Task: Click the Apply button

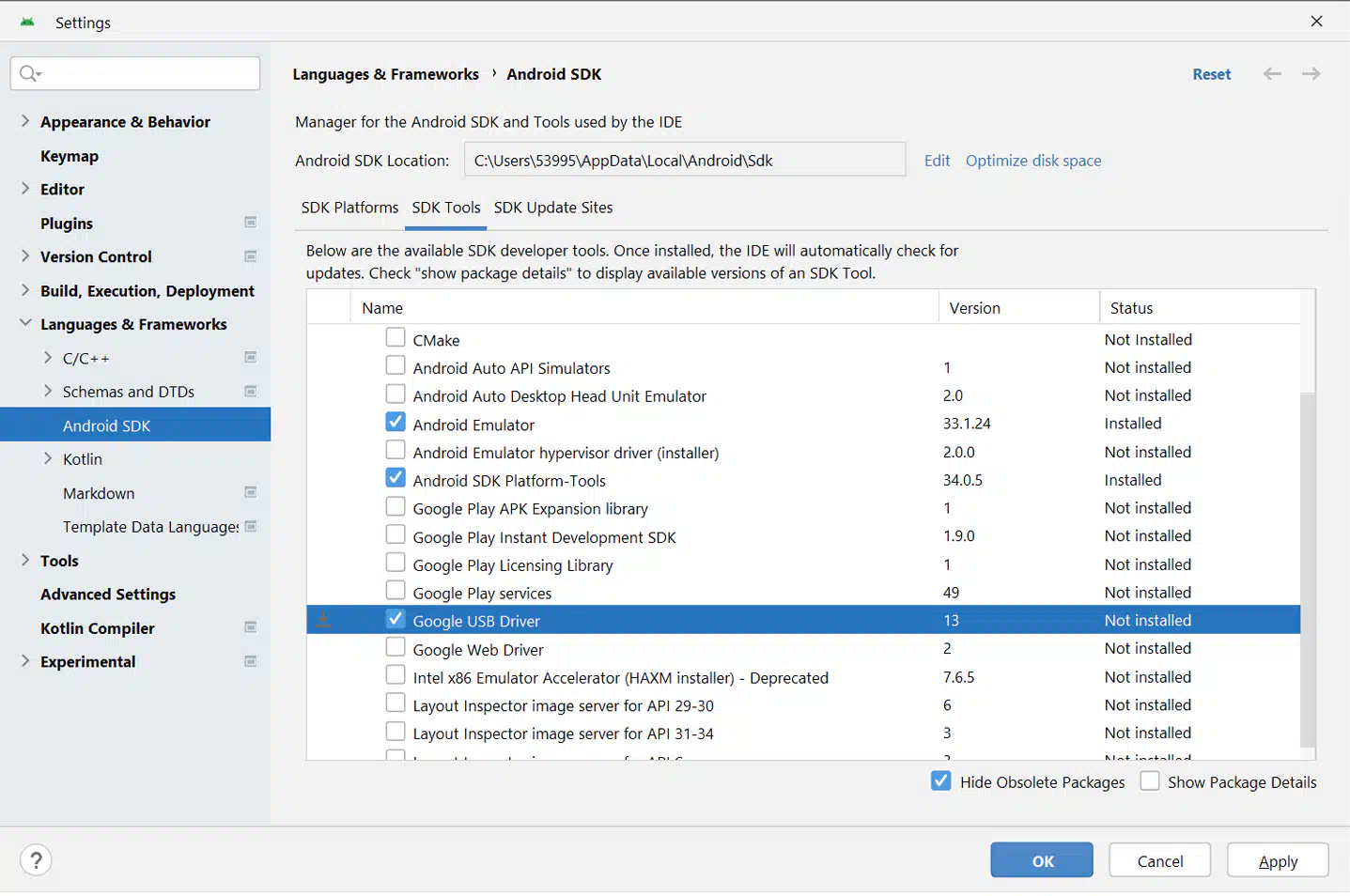Action: [1278, 860]
